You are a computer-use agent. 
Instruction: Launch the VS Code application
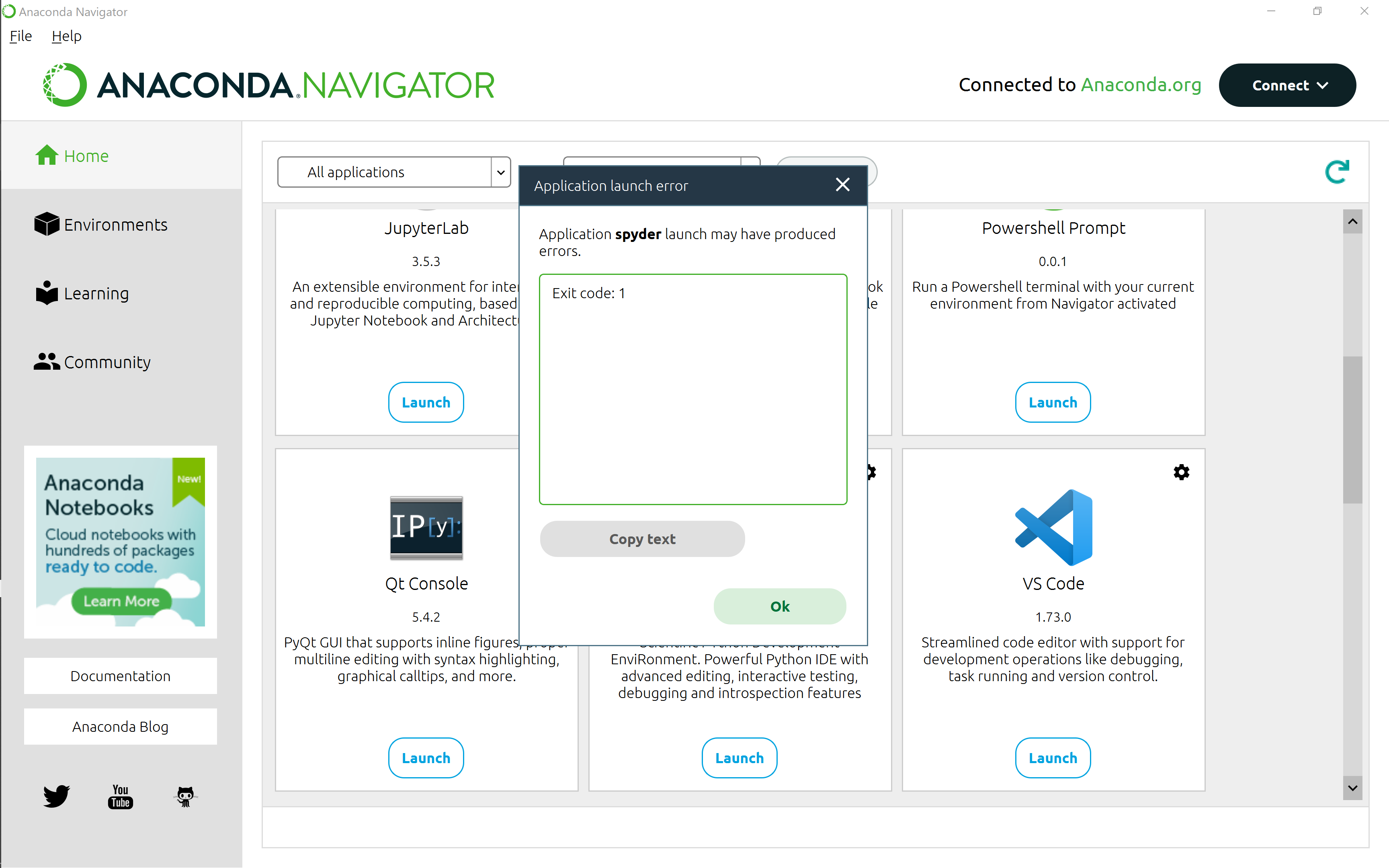(1052, 758)
